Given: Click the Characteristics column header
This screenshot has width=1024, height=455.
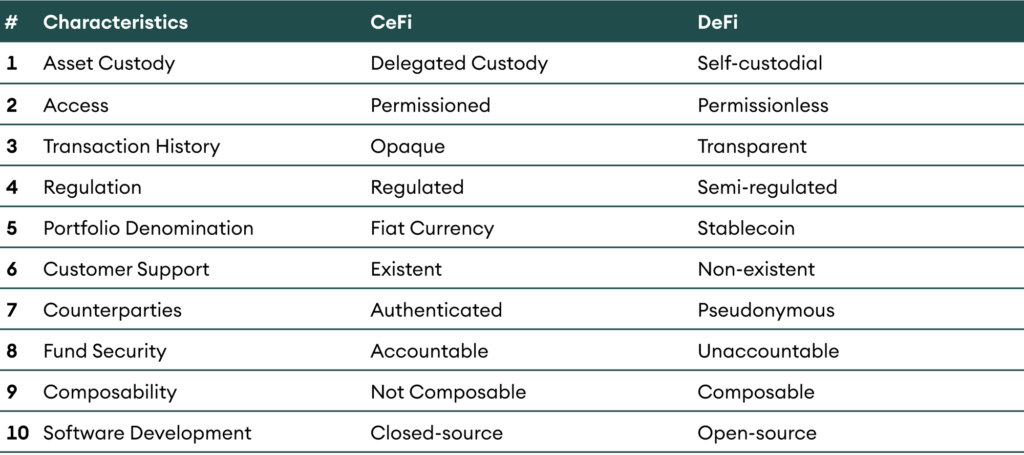Looking at the screenshot, I should point(115,22).
